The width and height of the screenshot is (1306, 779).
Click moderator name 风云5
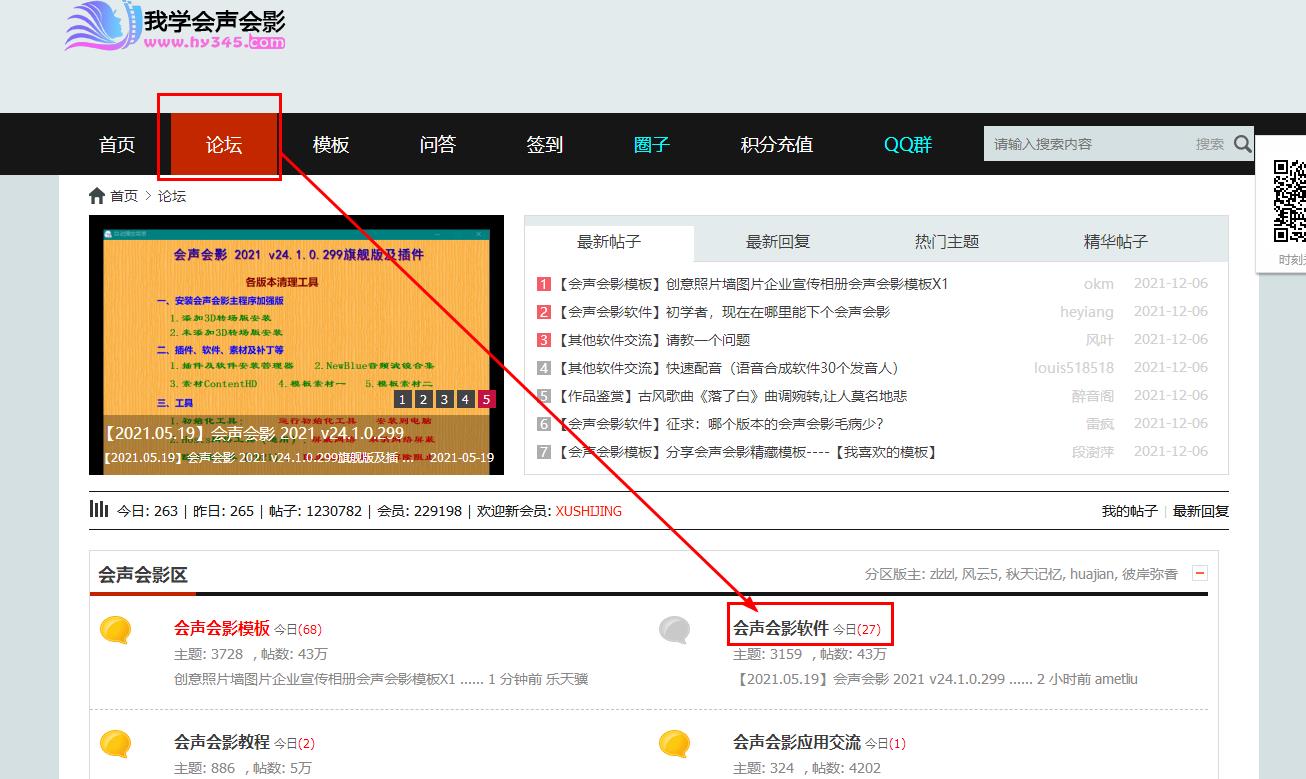981,574
